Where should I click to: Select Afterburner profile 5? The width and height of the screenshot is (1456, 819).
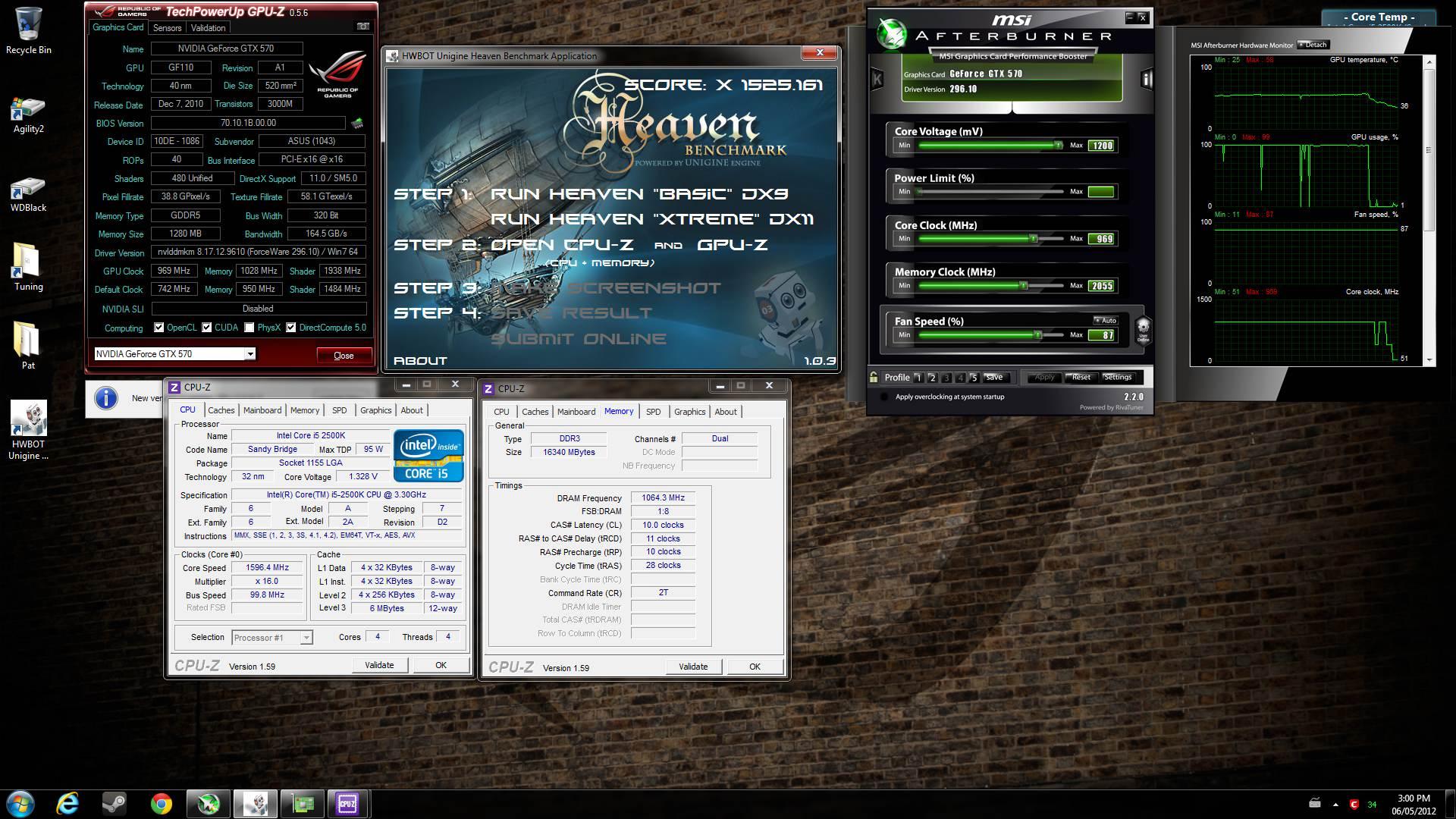974,377
